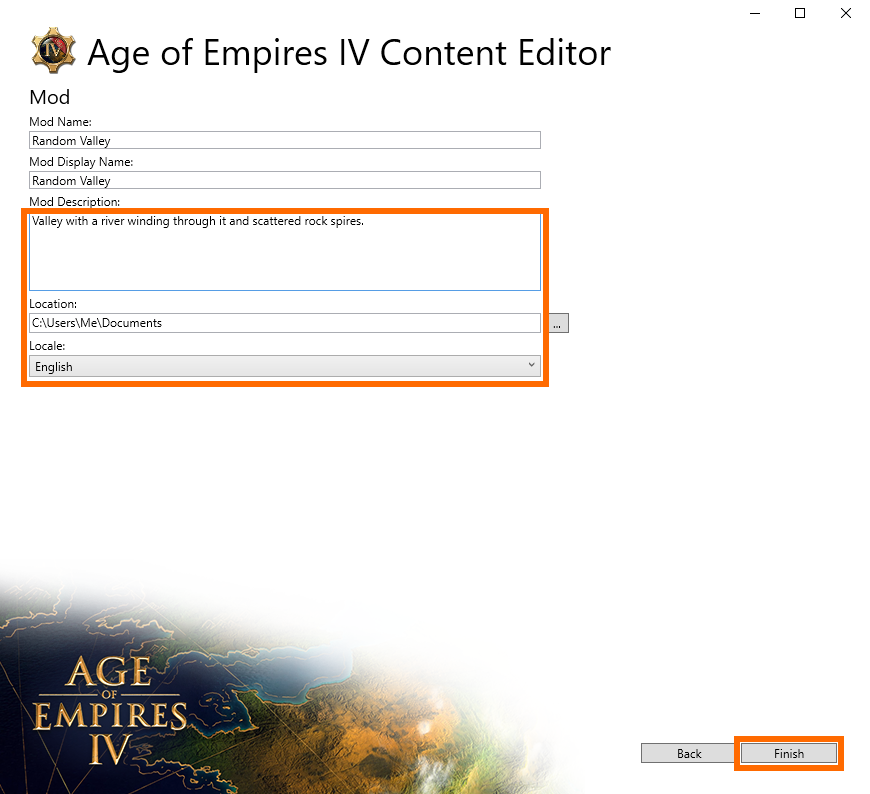The width and height of the screenshot is (870, 794).
Task: Click the "Mod Description:" label
Action: pyautogui.click(x=74, y=202)
